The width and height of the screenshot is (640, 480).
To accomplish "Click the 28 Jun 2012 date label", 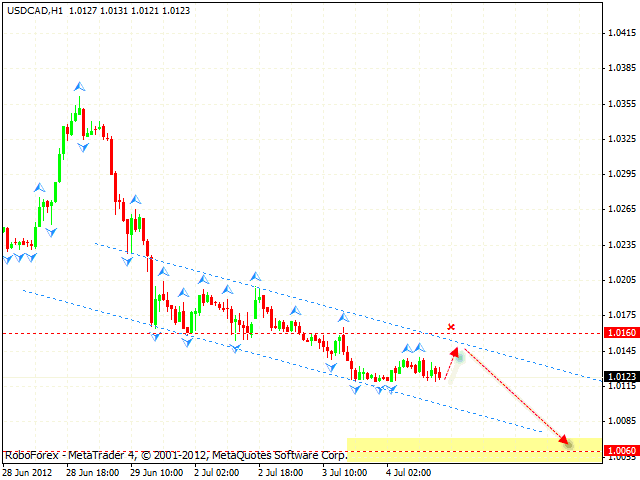I will (28, 471).
